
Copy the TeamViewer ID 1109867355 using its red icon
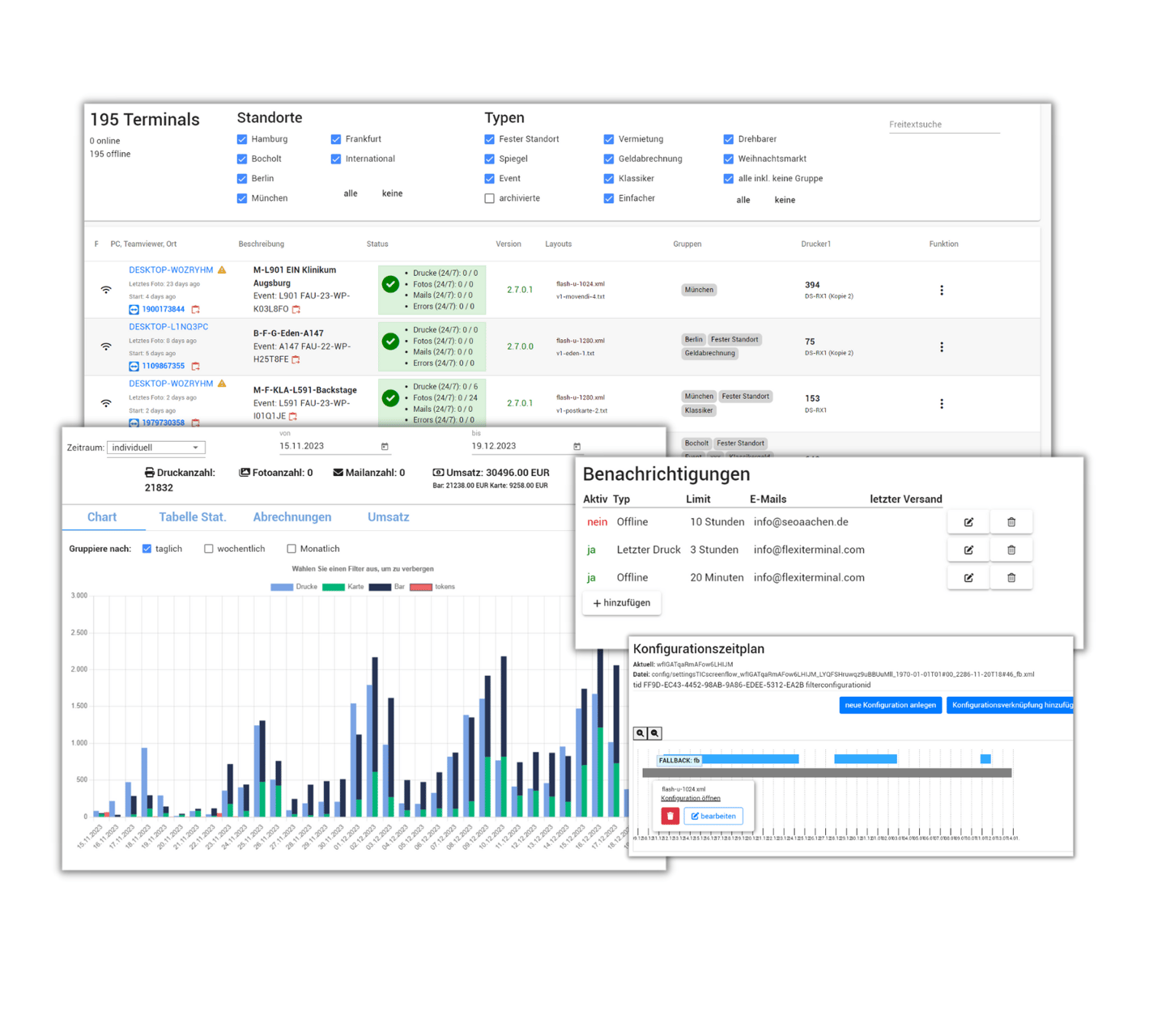tap(195, 366)
